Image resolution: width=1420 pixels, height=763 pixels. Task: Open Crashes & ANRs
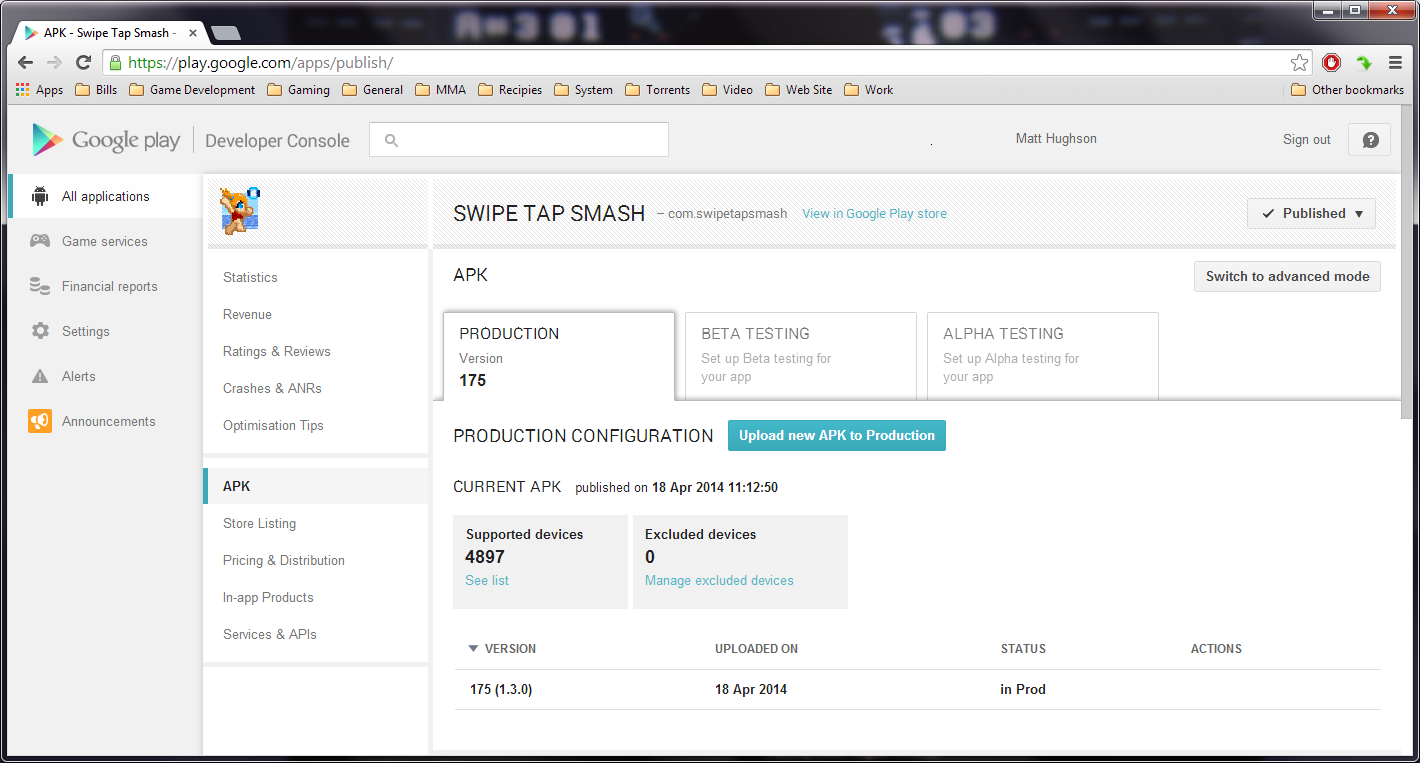click(272, 388)
